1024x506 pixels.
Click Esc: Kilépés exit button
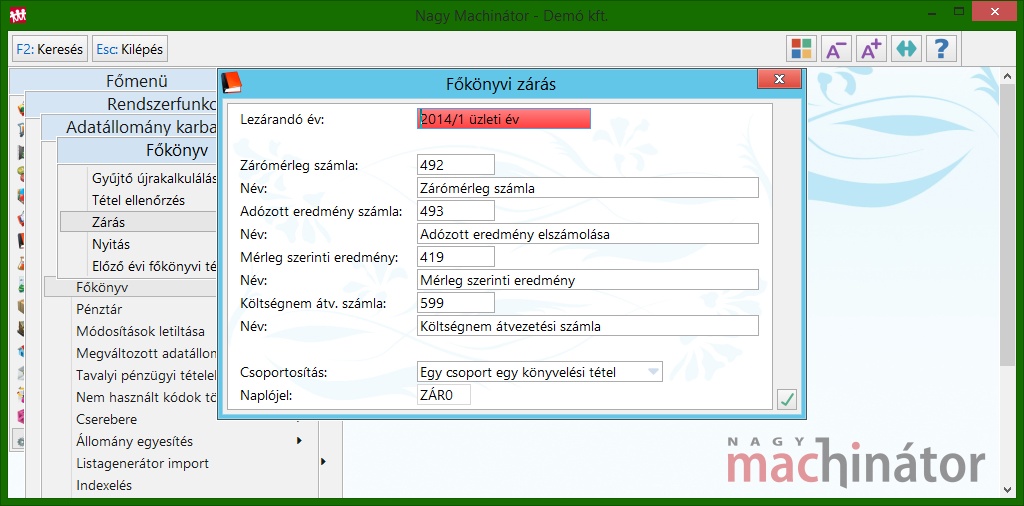130,49
